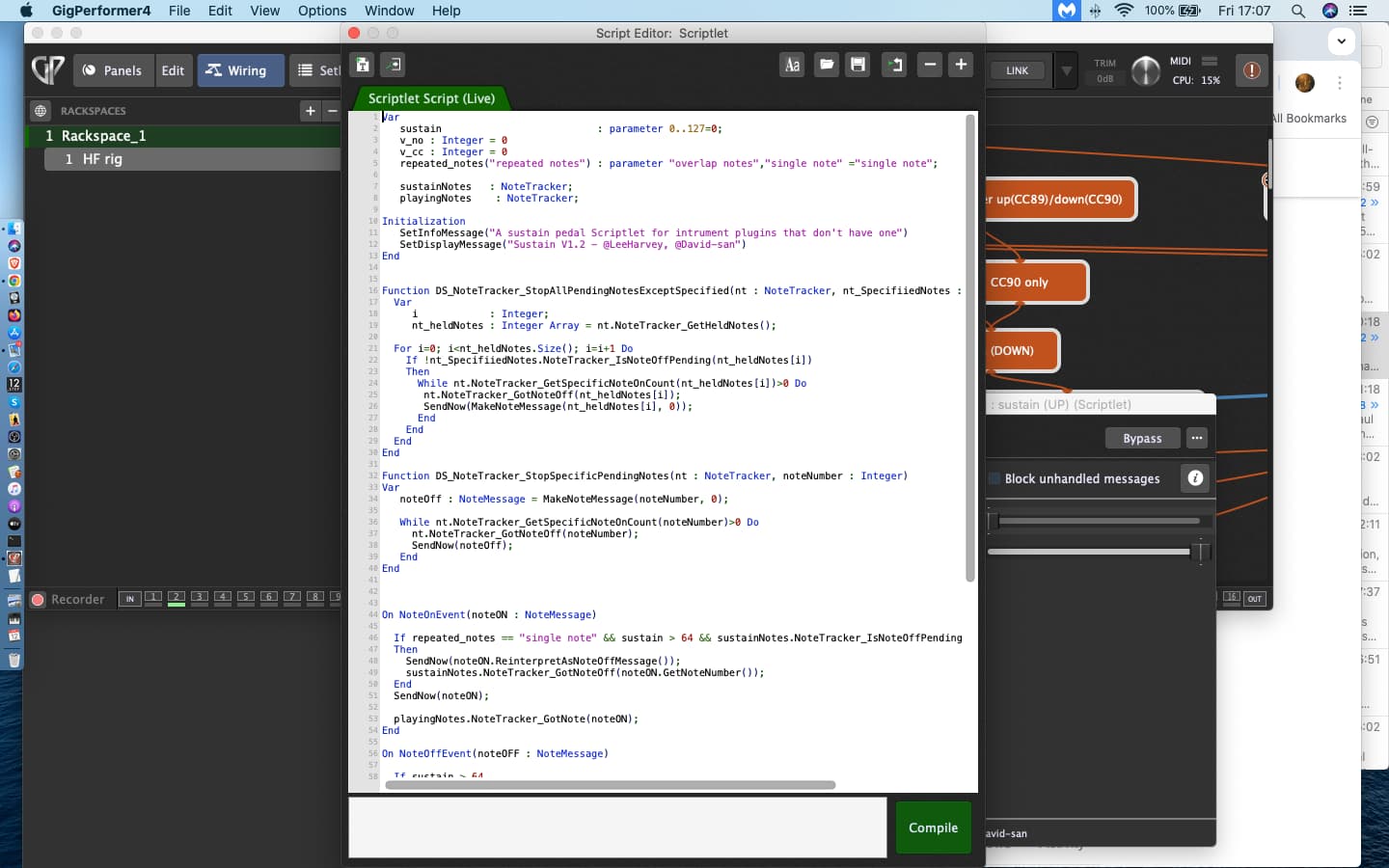The image size is (1389, 868).
Task: Click the editor horizontal scrollbar
Action: pyautogui.click(x=610, y=785)
